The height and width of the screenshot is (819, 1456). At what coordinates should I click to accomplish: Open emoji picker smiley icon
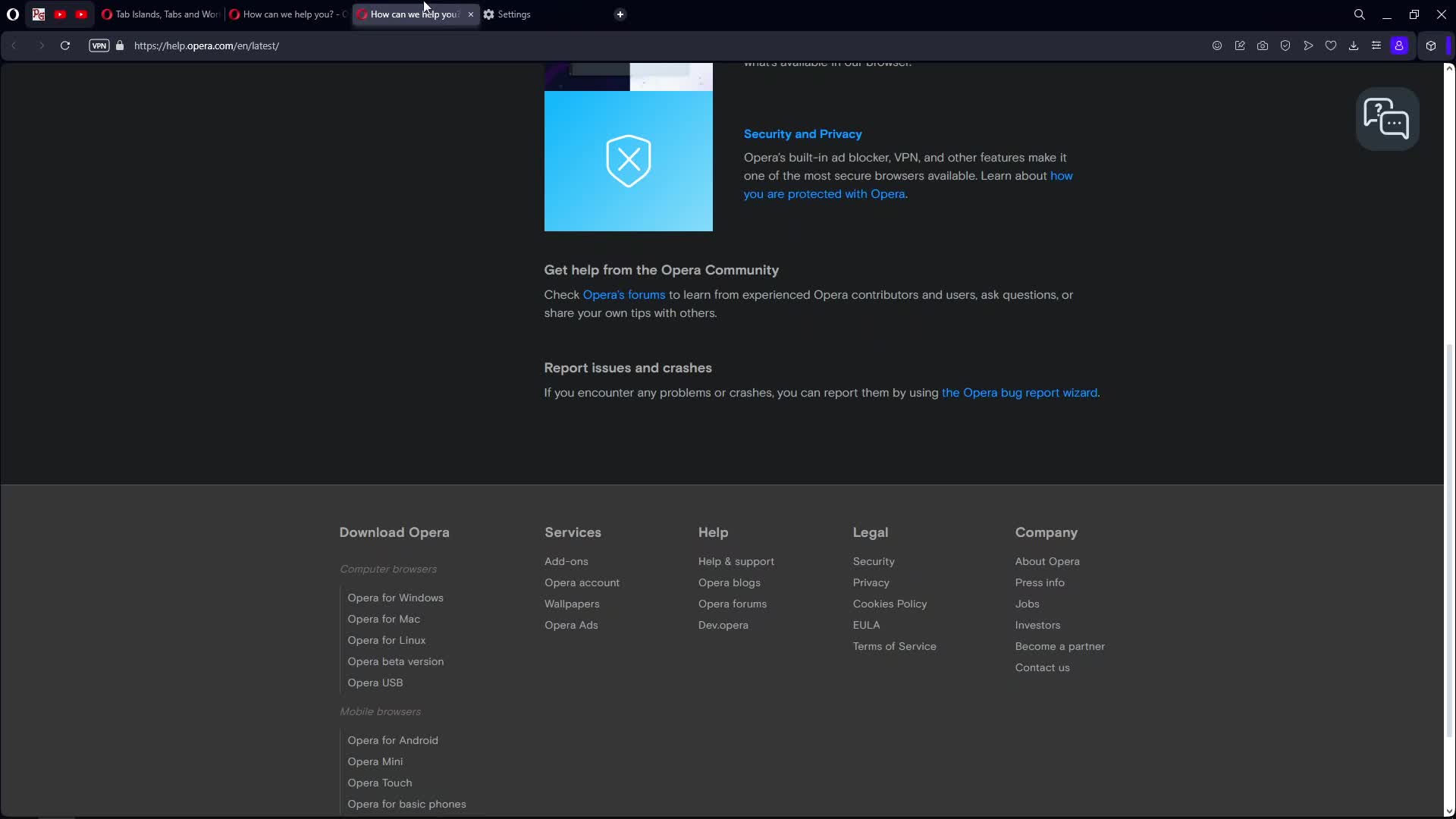[1217, 45]
